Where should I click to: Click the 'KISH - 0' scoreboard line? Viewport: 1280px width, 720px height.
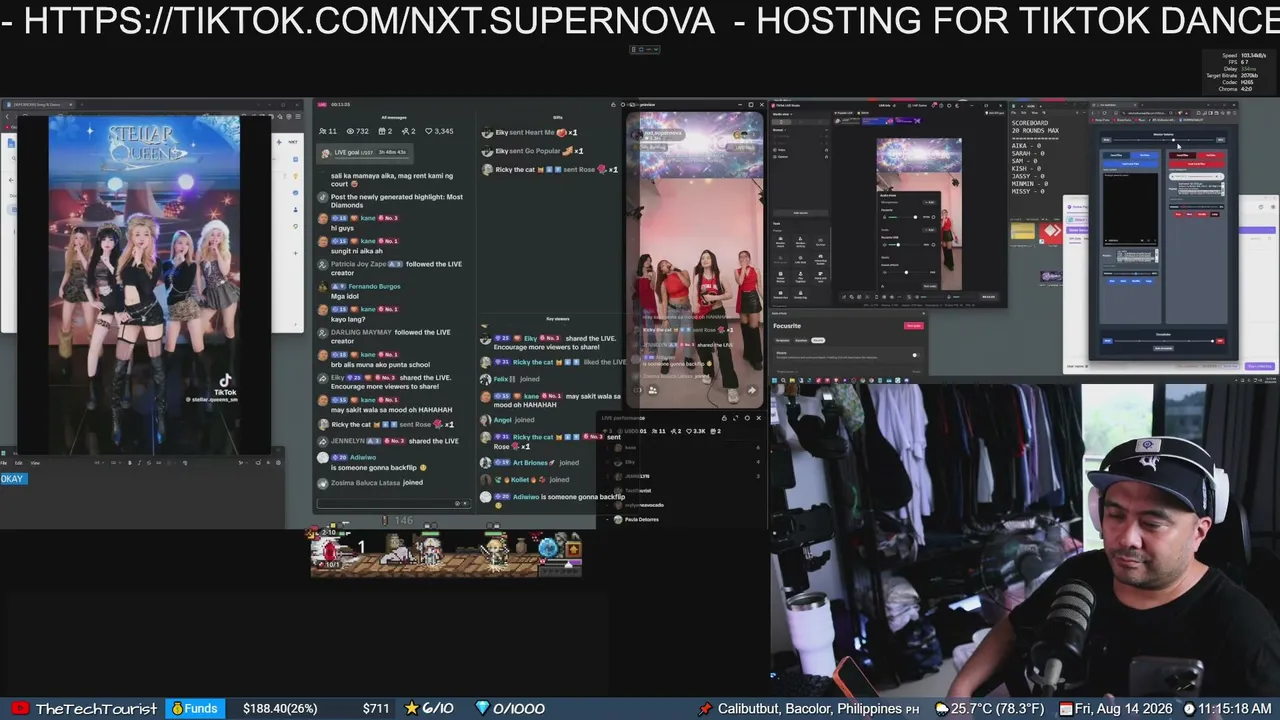1028,169
